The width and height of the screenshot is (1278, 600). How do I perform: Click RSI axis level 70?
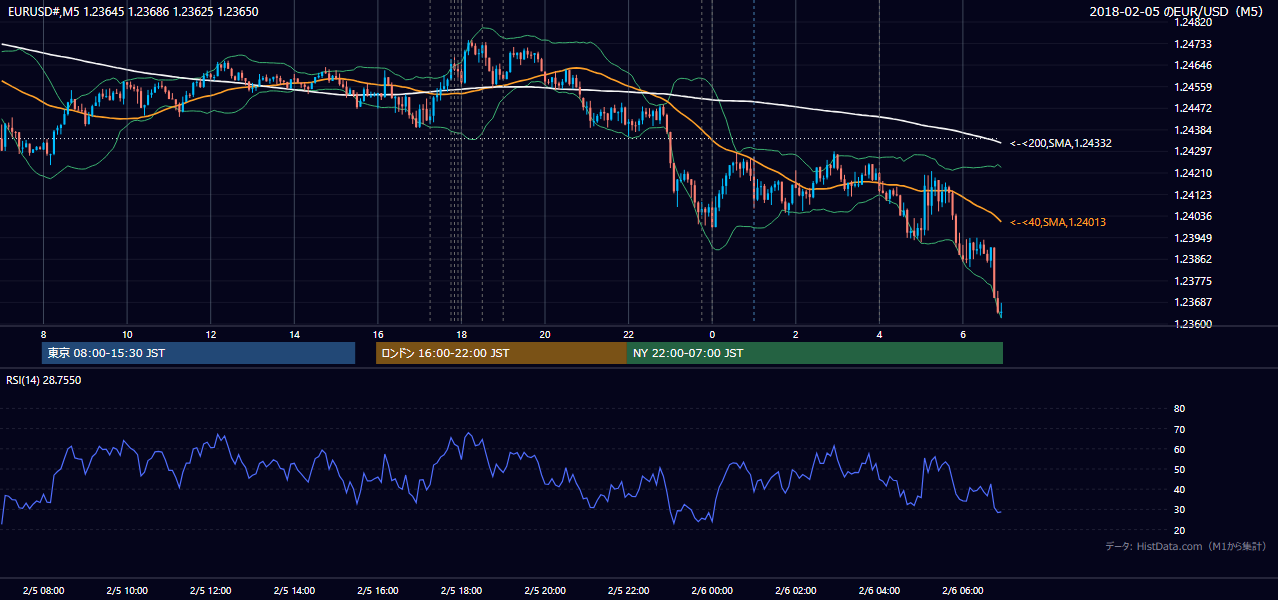point(1179,429)
